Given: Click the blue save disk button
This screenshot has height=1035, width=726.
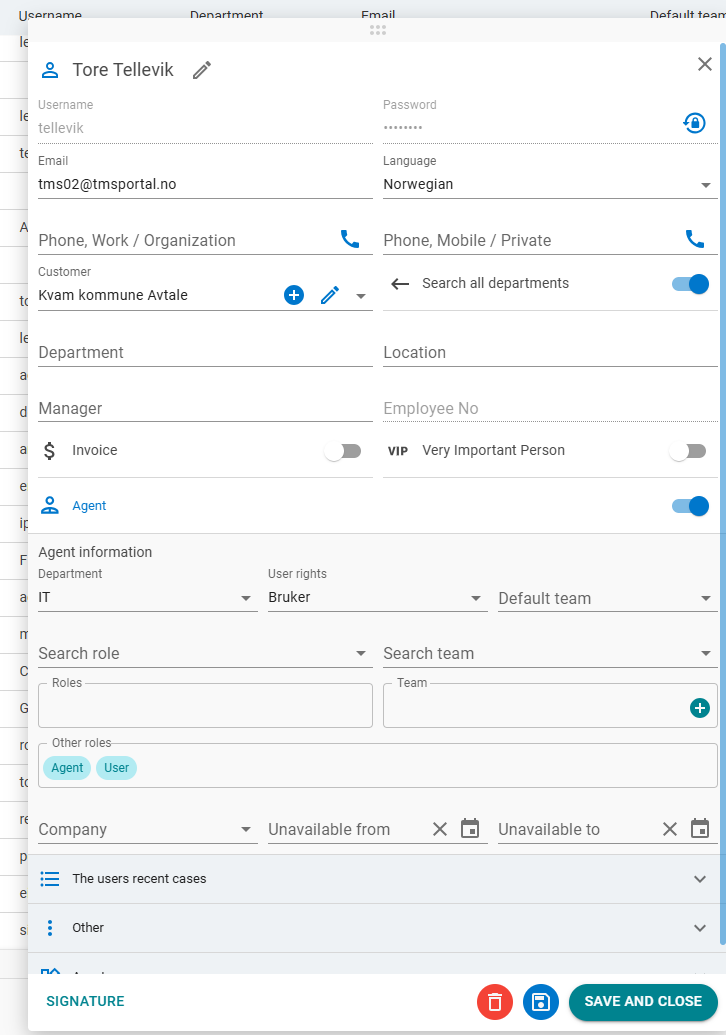Looking at the screenshot, I should (x=540, y=1001).
